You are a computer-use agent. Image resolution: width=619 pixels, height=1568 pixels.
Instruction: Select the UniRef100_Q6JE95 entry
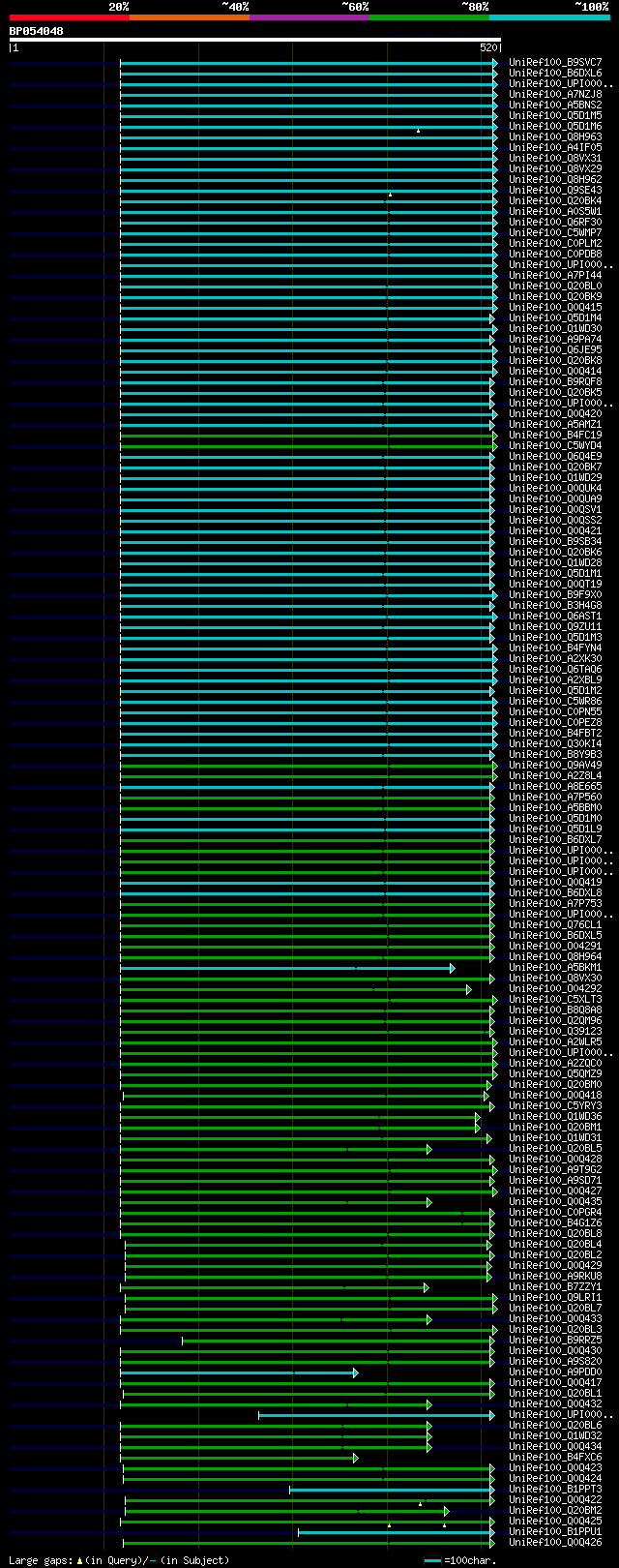tap(555, 349)
